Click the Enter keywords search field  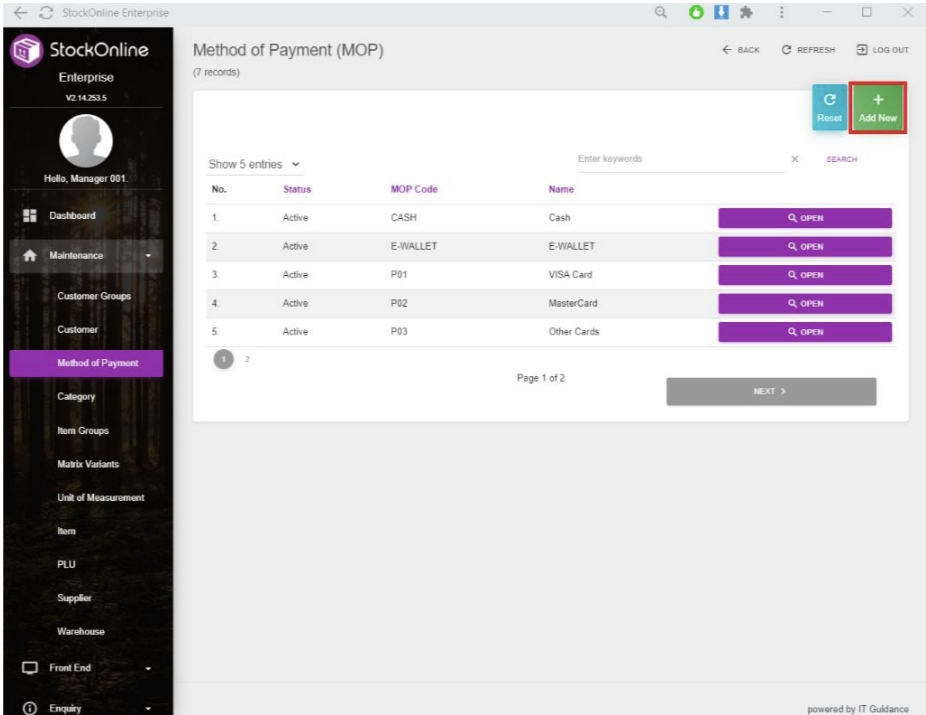point(678,160)
